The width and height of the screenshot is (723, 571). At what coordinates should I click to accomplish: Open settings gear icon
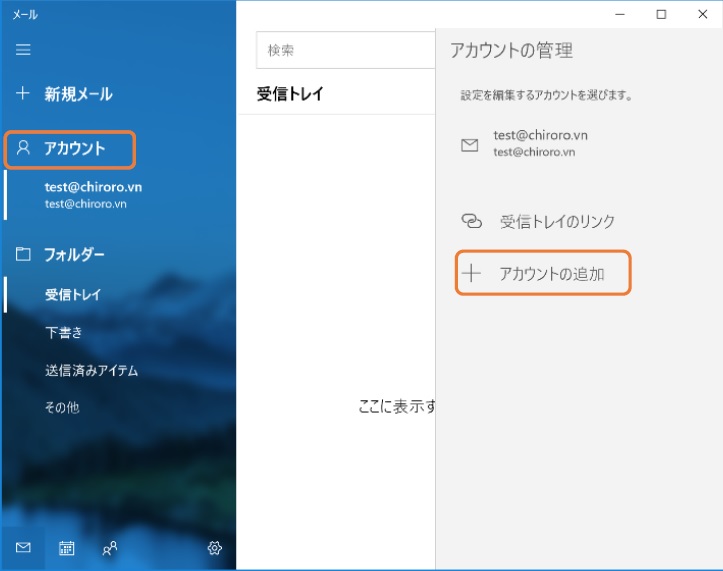(x=214, y=548)
